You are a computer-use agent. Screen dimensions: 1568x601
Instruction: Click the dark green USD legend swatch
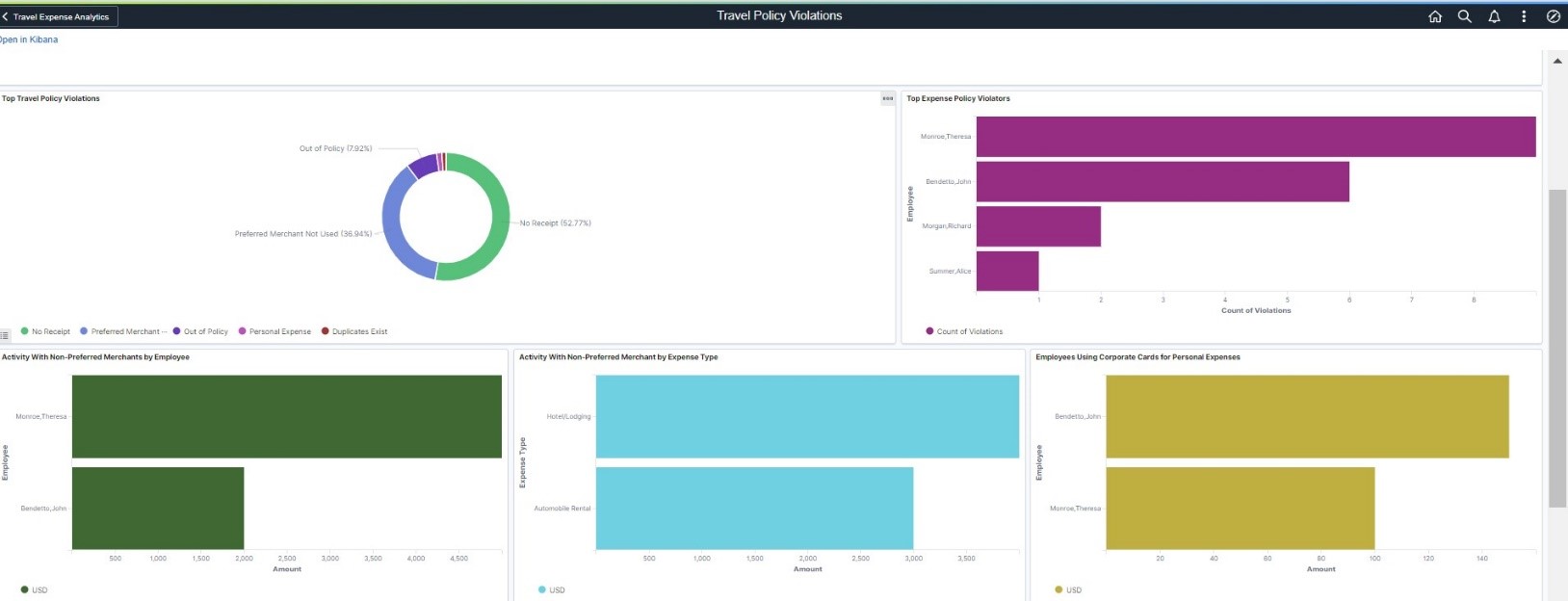point(24,589)
